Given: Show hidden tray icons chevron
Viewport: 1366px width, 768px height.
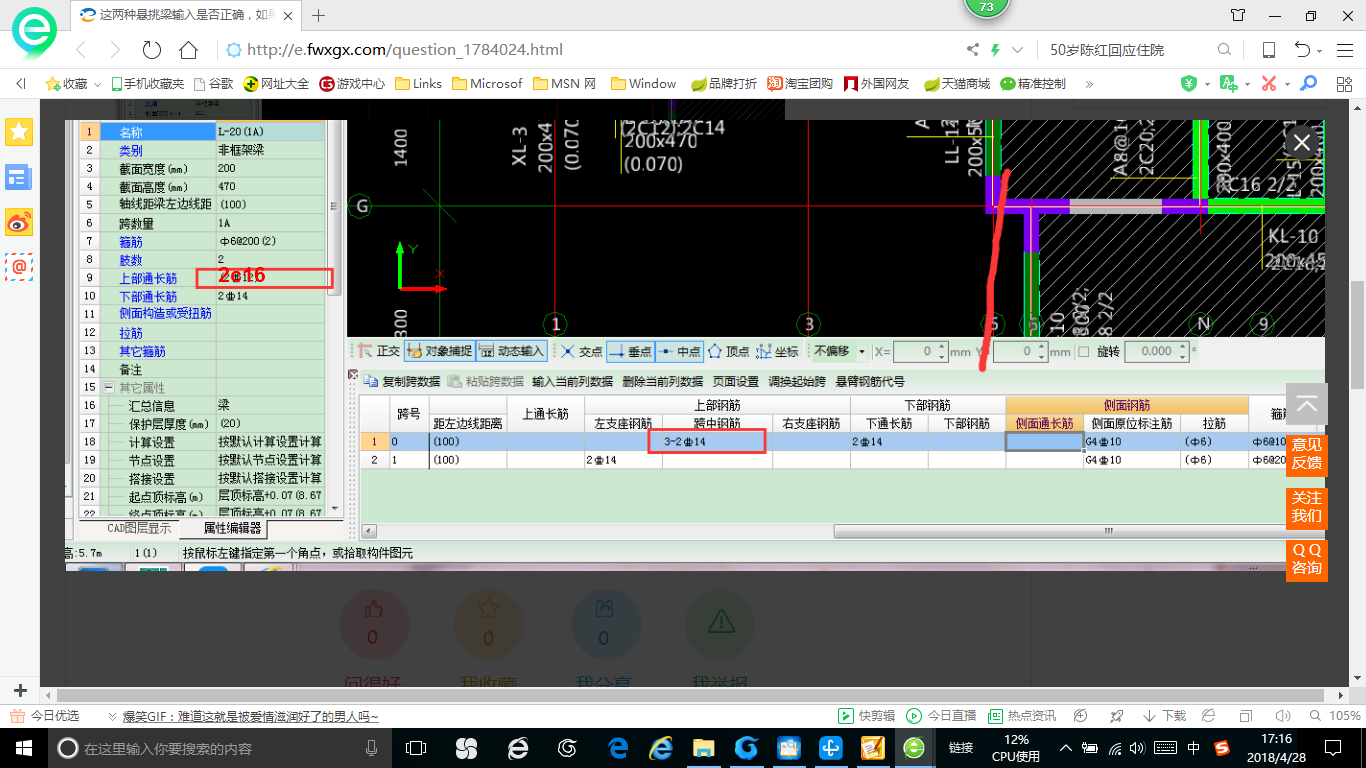Looking at the screenshot, I should point(1067,748).
